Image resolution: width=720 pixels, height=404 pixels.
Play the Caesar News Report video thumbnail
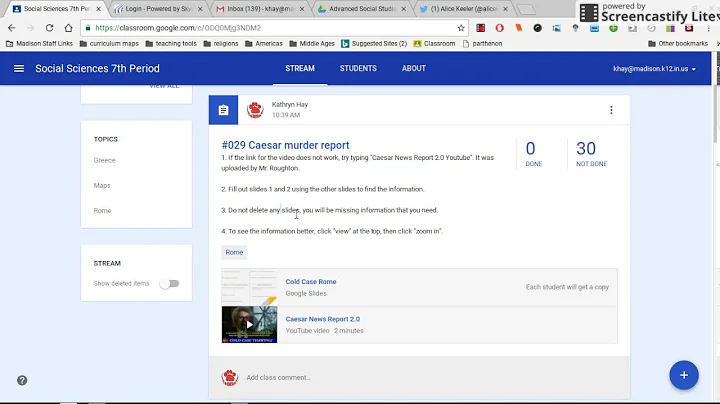click(x=249, y=324)
